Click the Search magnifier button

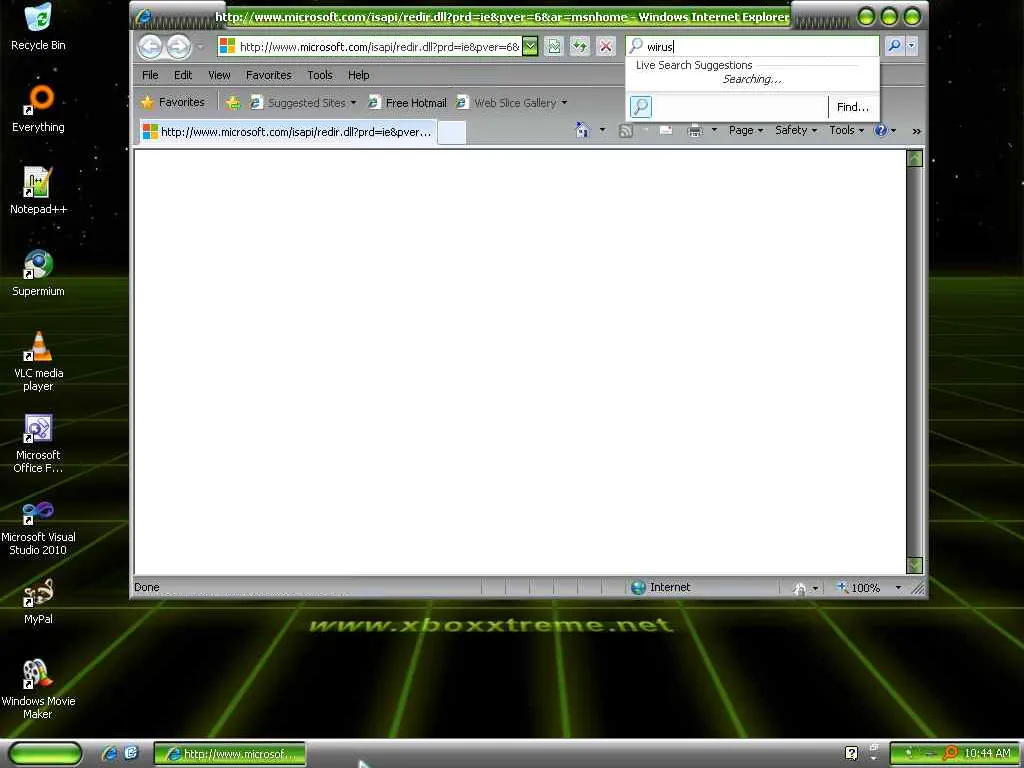(894, 46)
